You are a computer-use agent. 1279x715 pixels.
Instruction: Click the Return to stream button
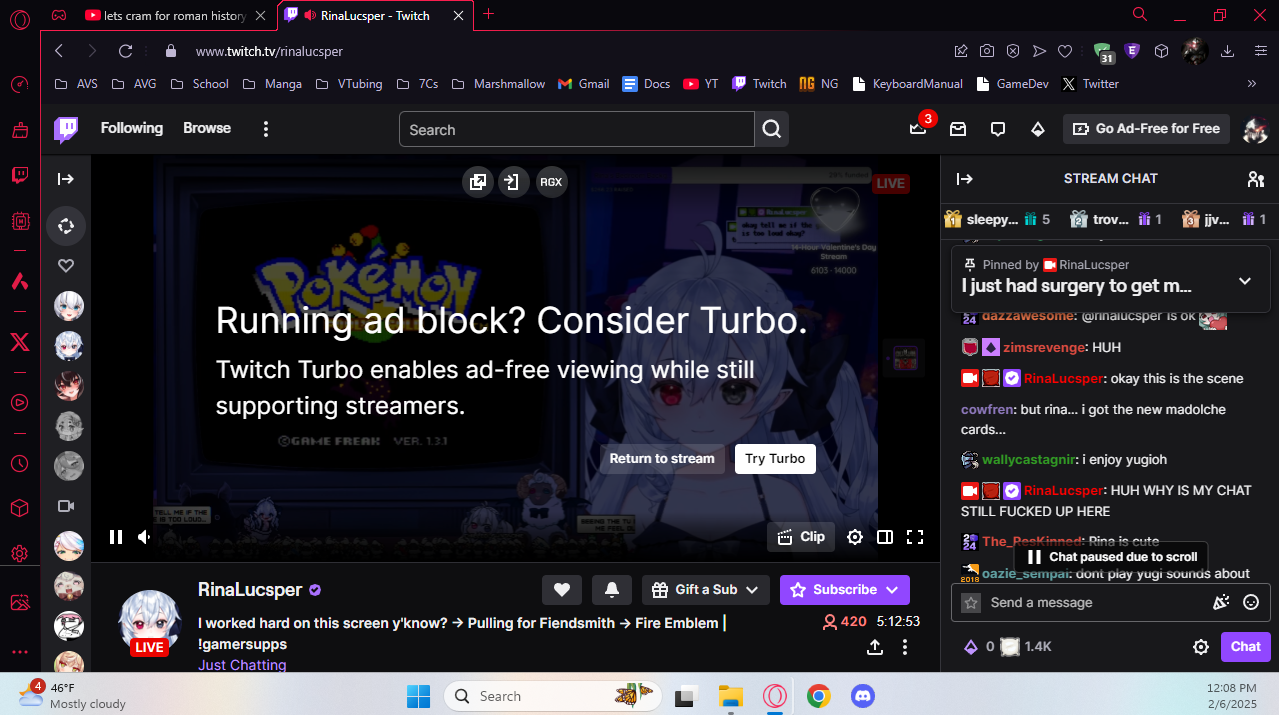coord(662,458)
